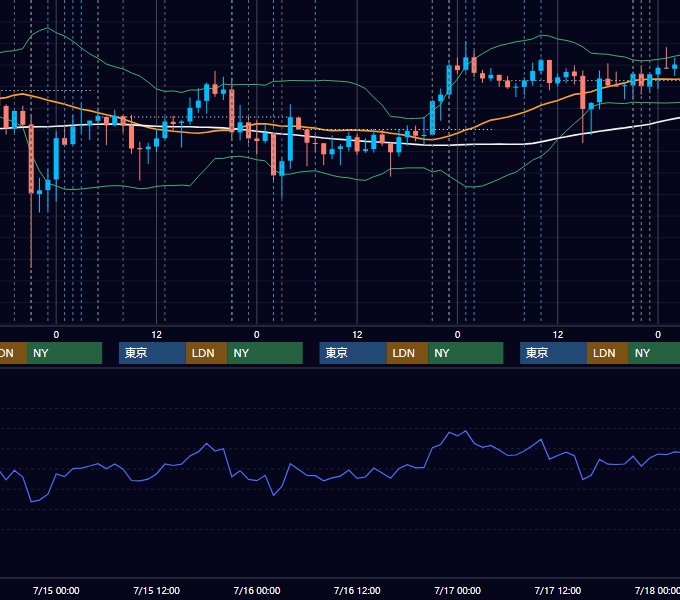Click the 7/16 12:00 date label
Screen dimensions: 680x600
[357, 590]
